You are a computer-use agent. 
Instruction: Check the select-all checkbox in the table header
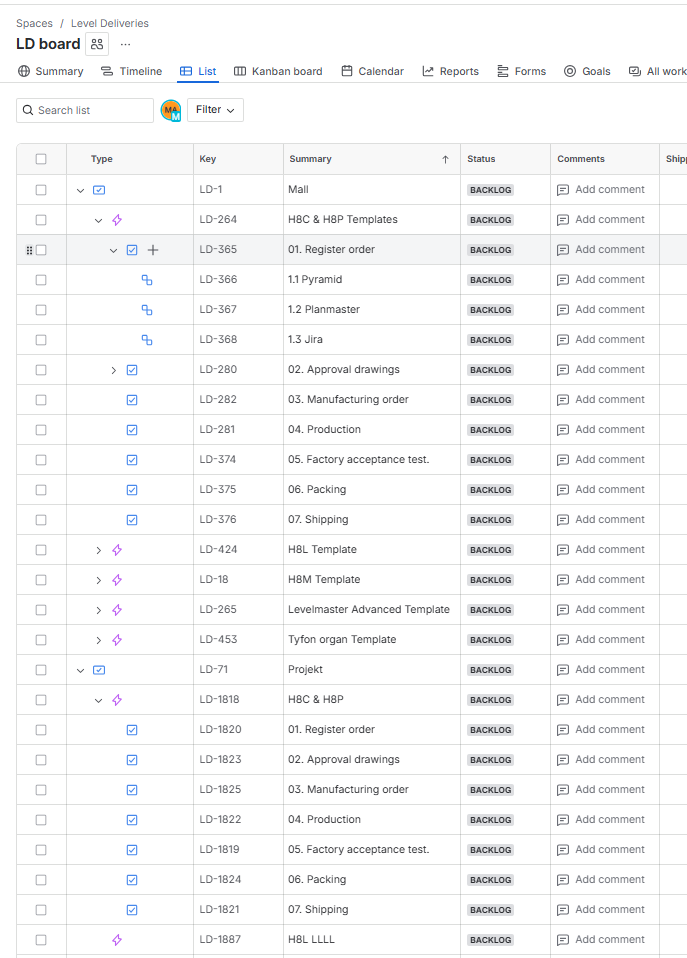[x=41, y=158]
